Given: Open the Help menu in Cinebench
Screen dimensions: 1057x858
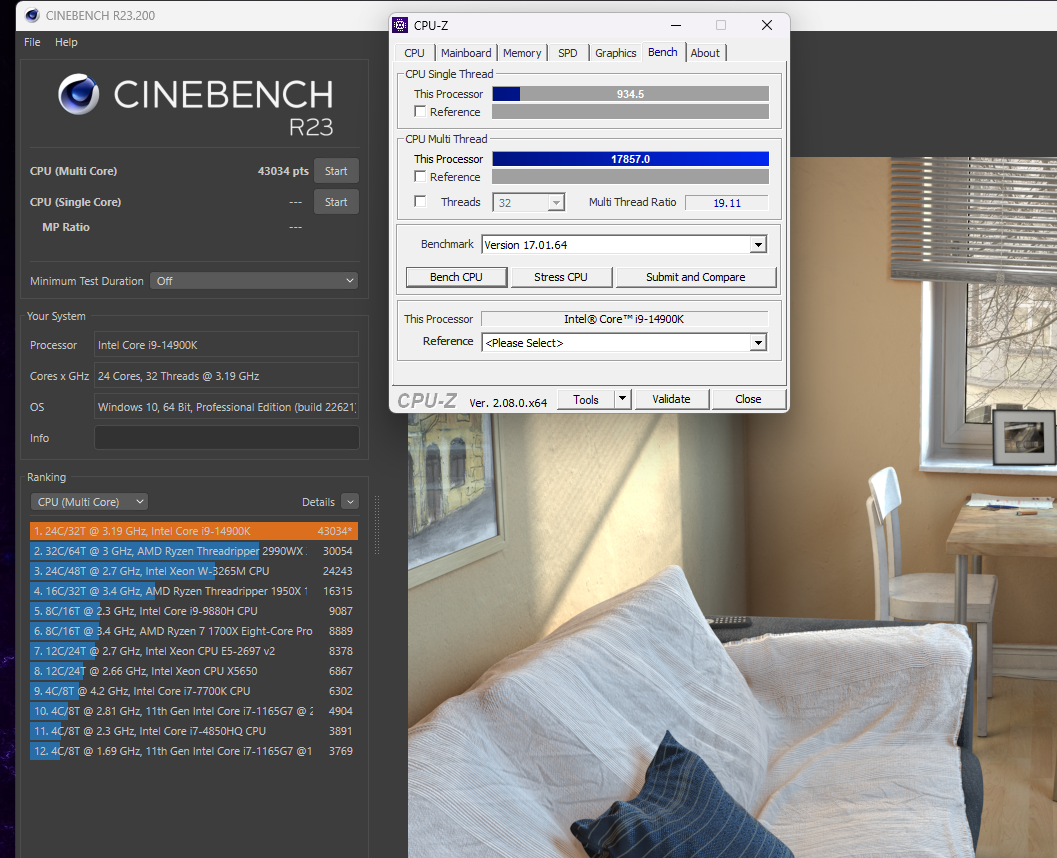Looking at the screenshot, I should tap(66, 42).
